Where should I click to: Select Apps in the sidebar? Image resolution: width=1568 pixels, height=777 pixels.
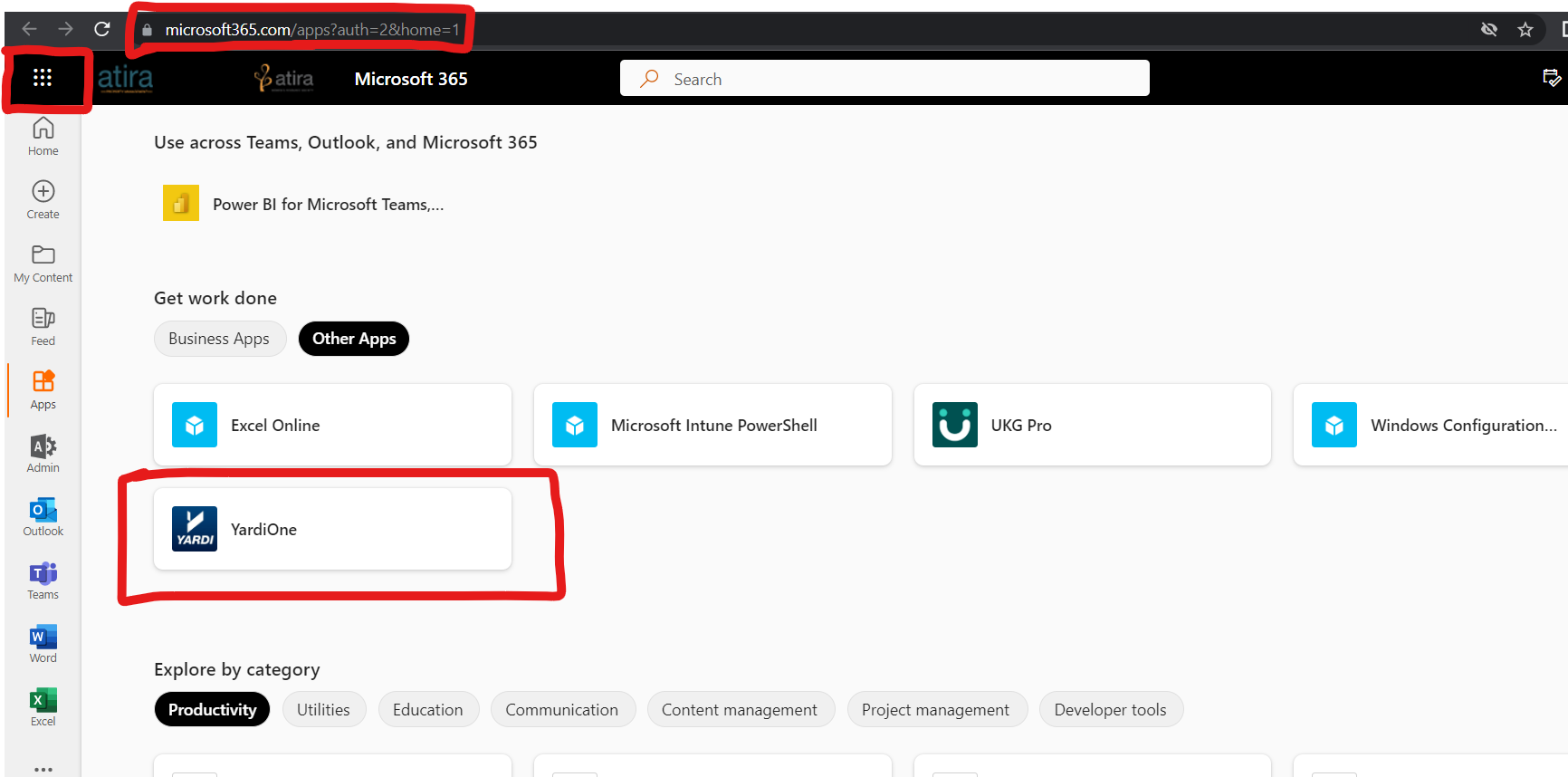click(x=43, y=390)
